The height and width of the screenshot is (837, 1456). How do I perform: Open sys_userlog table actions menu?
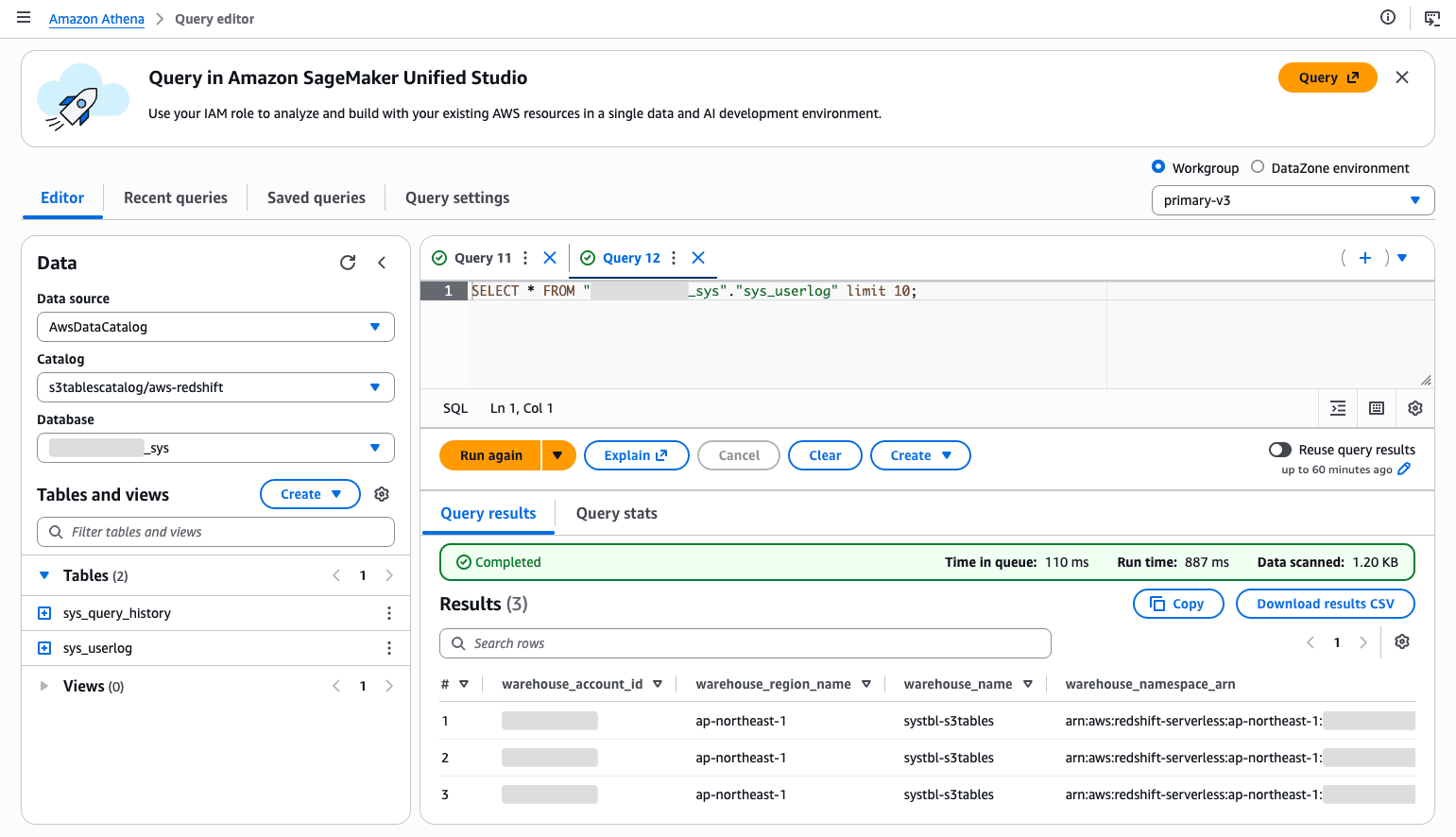[x=389, y=648]
